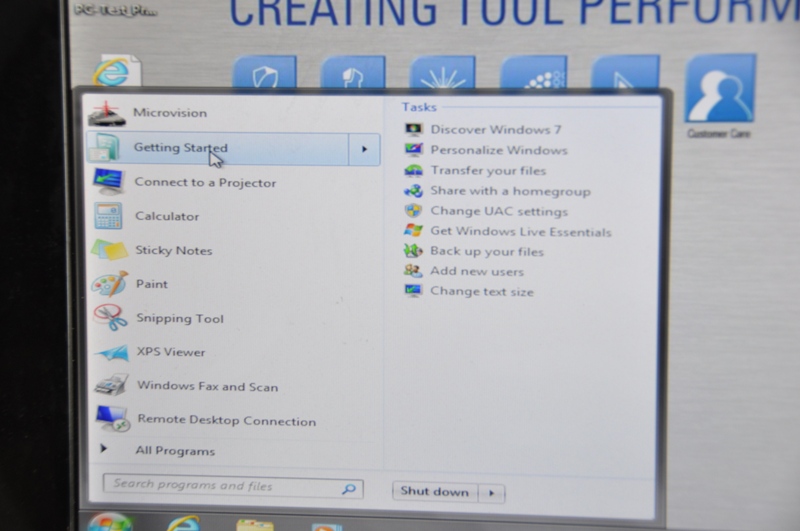This screenshot has height=531, width=800.
Task: Click the Transfer your files icon
Action: [x=413, y=170]
